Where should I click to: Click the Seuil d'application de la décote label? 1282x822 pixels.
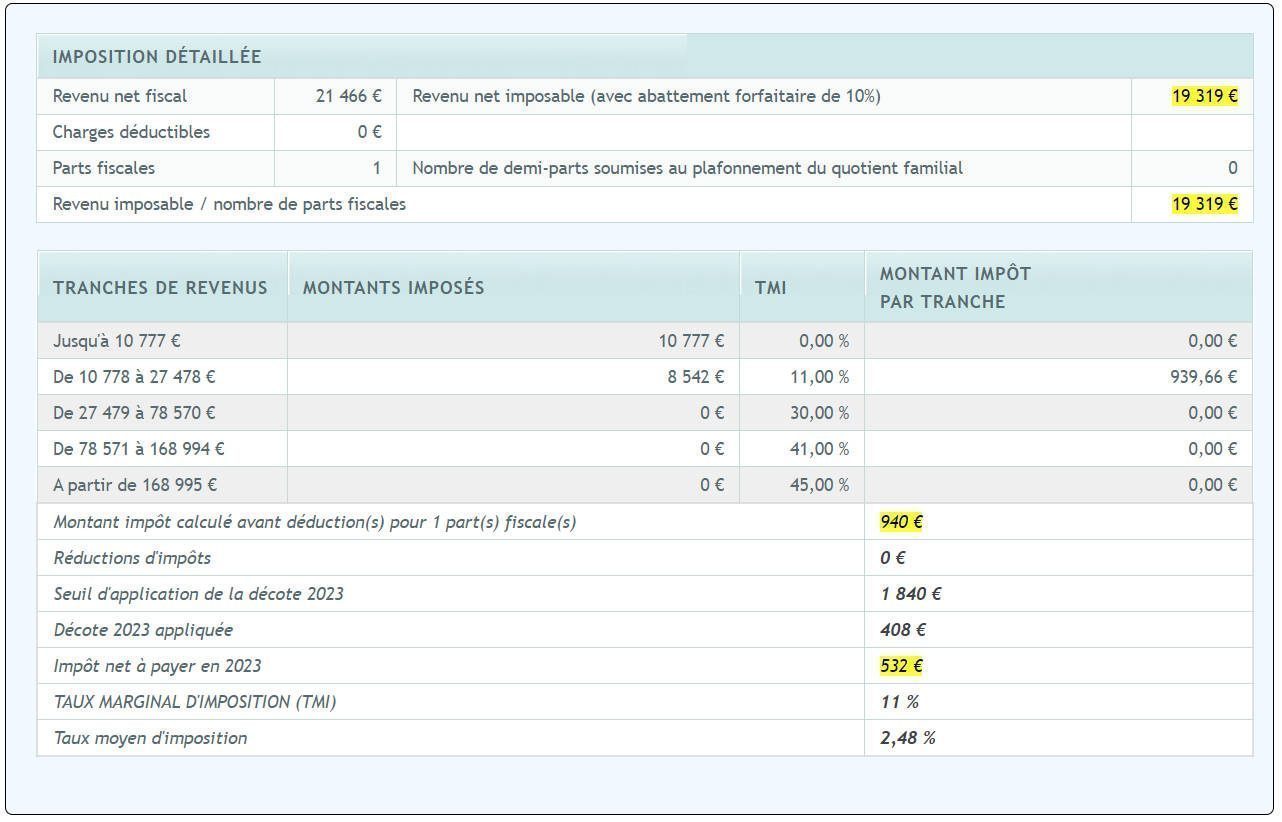click(x=198, y=594)
